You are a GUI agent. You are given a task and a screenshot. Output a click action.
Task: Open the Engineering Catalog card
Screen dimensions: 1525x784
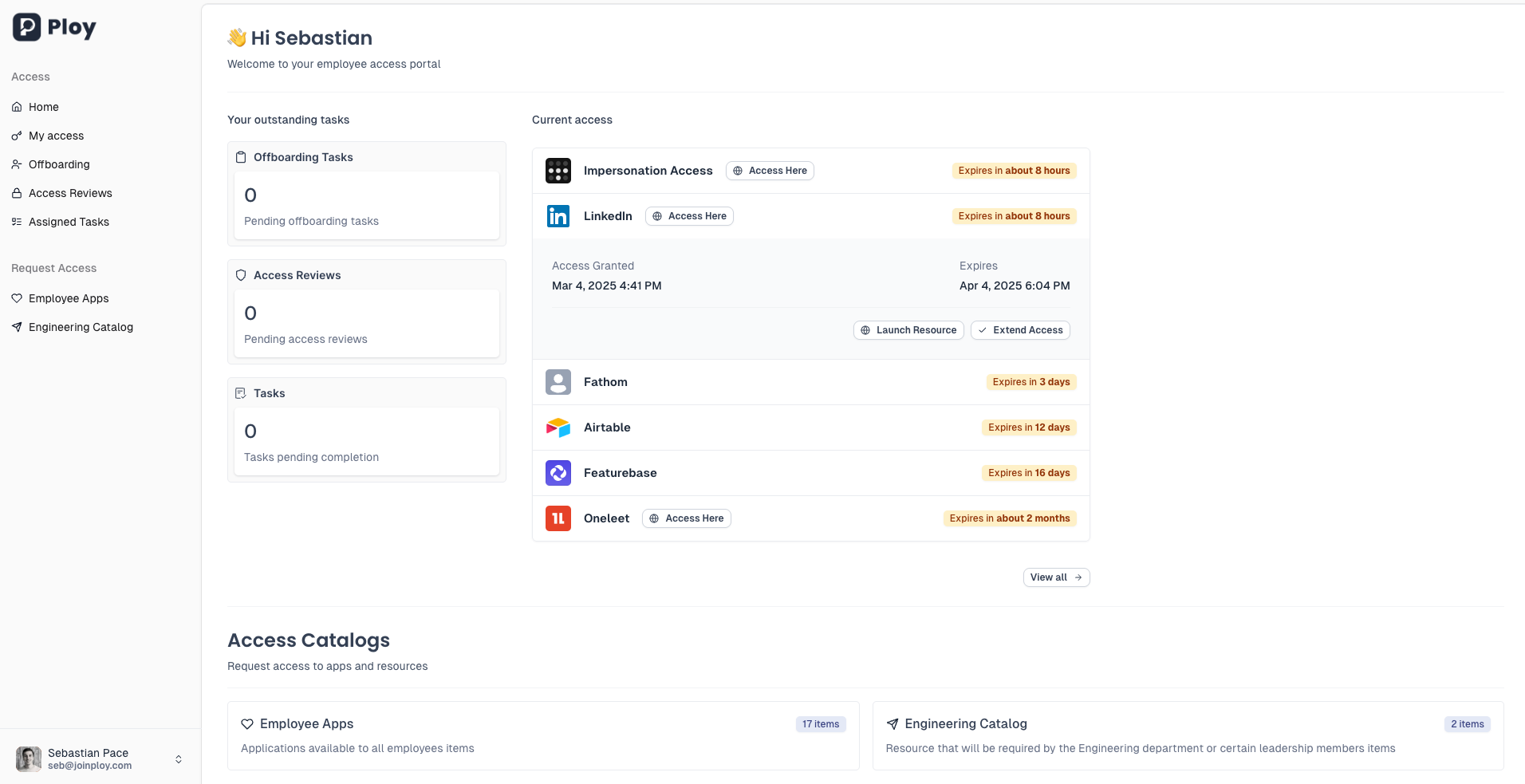[x=1188, y=735]
